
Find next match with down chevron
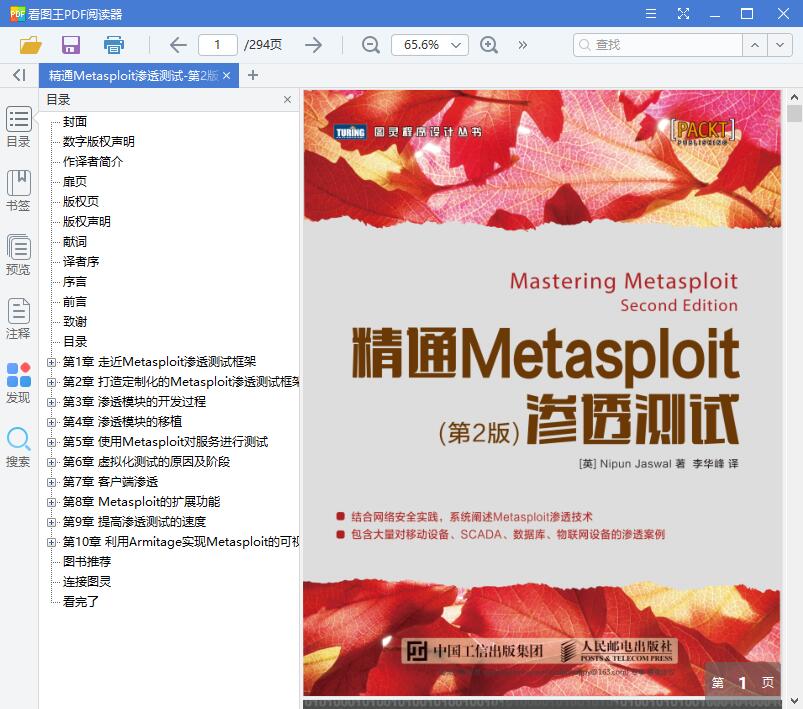[780, 45]
